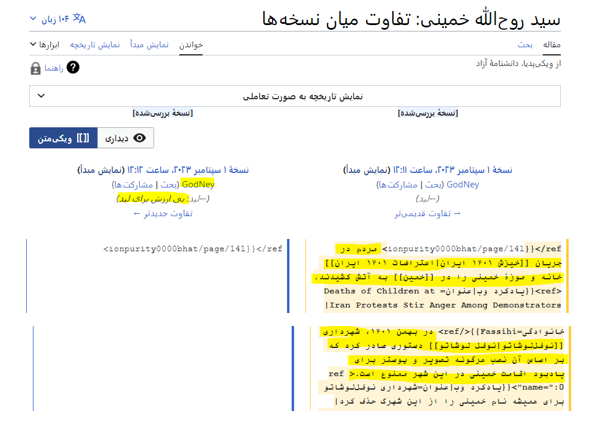Switch to دیداری visual diff mode
Viewport: 597px width, 438px height.
tap(126, 138)
